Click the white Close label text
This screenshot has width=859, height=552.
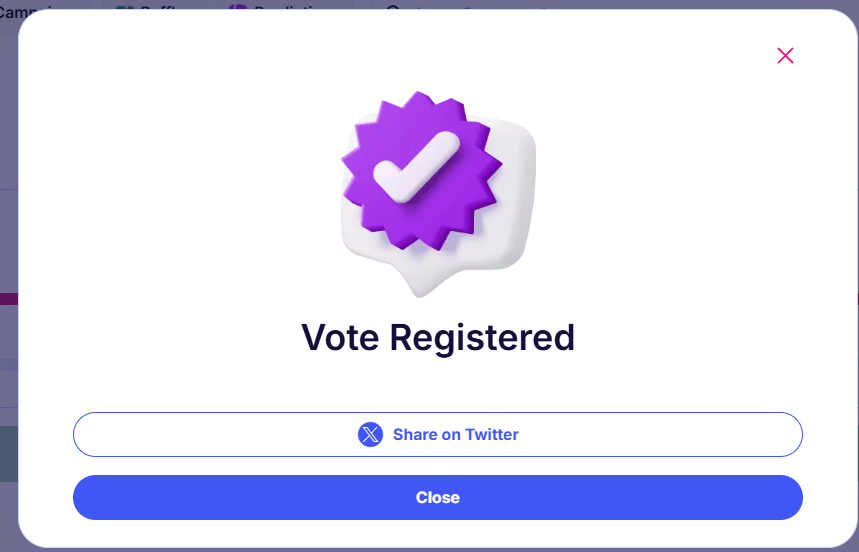pyautogui.click(x=438, y=497)
